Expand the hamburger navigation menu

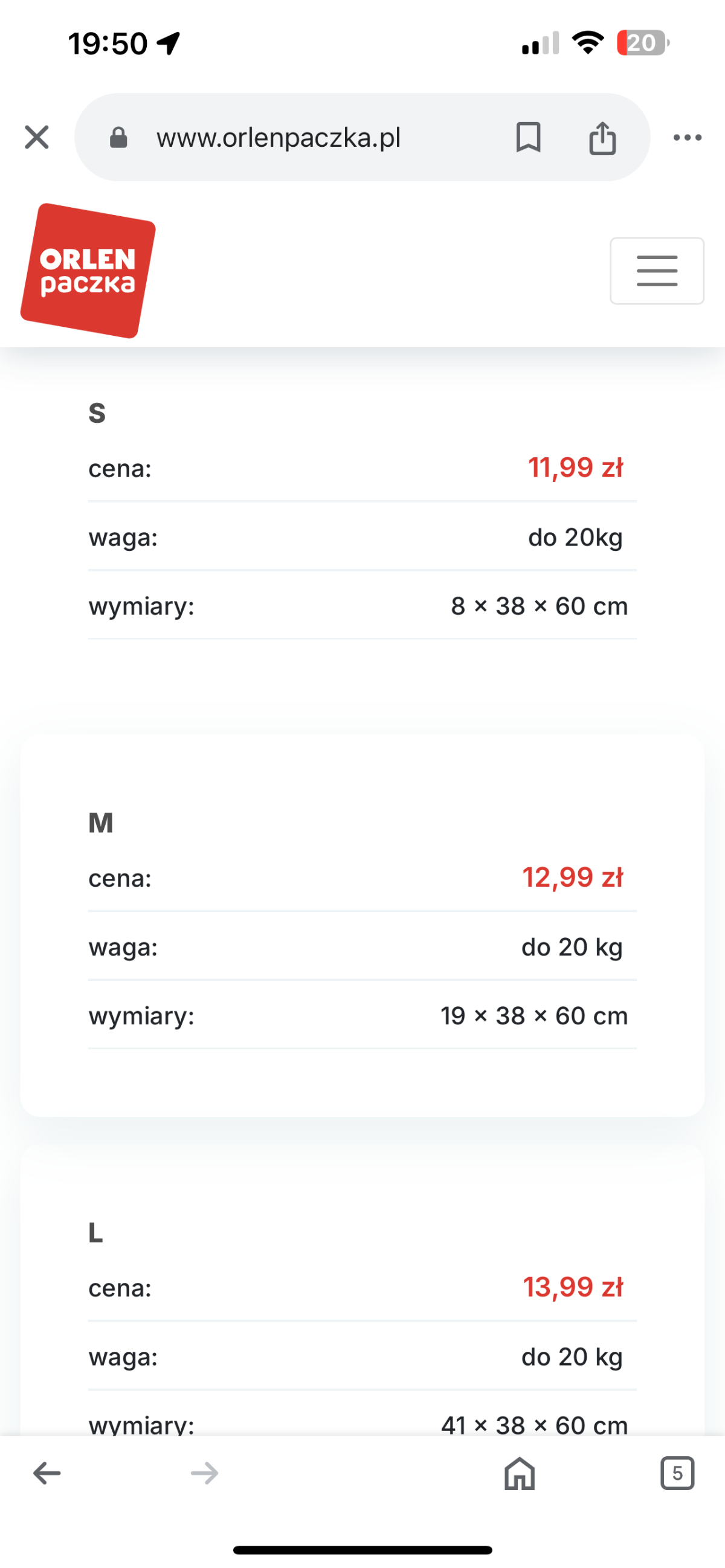(657, 271)
